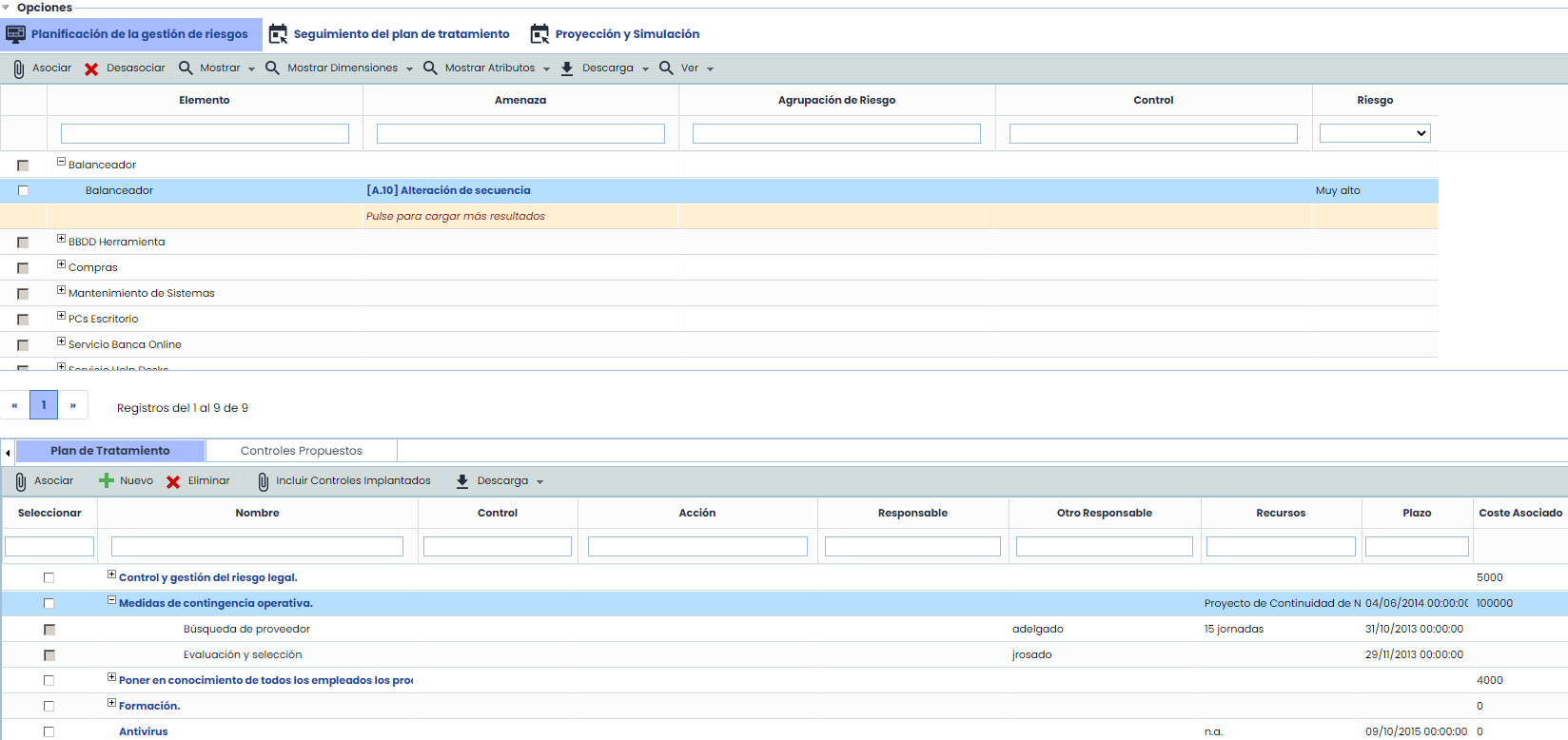Collapse the Medidas de contingencia operativa node
This screenshot has height=740, width=1568.
[x=111, y=600]
